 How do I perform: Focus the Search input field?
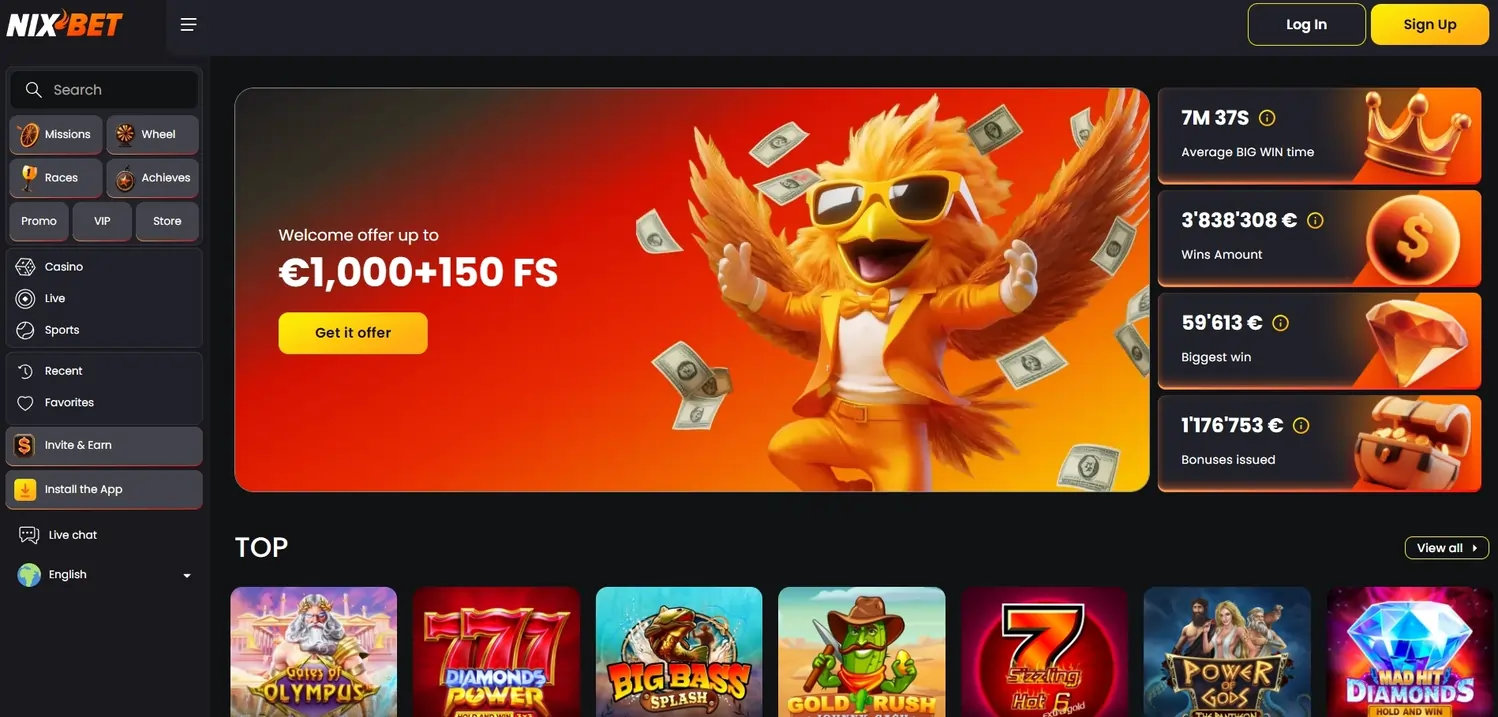pos(104,90)
